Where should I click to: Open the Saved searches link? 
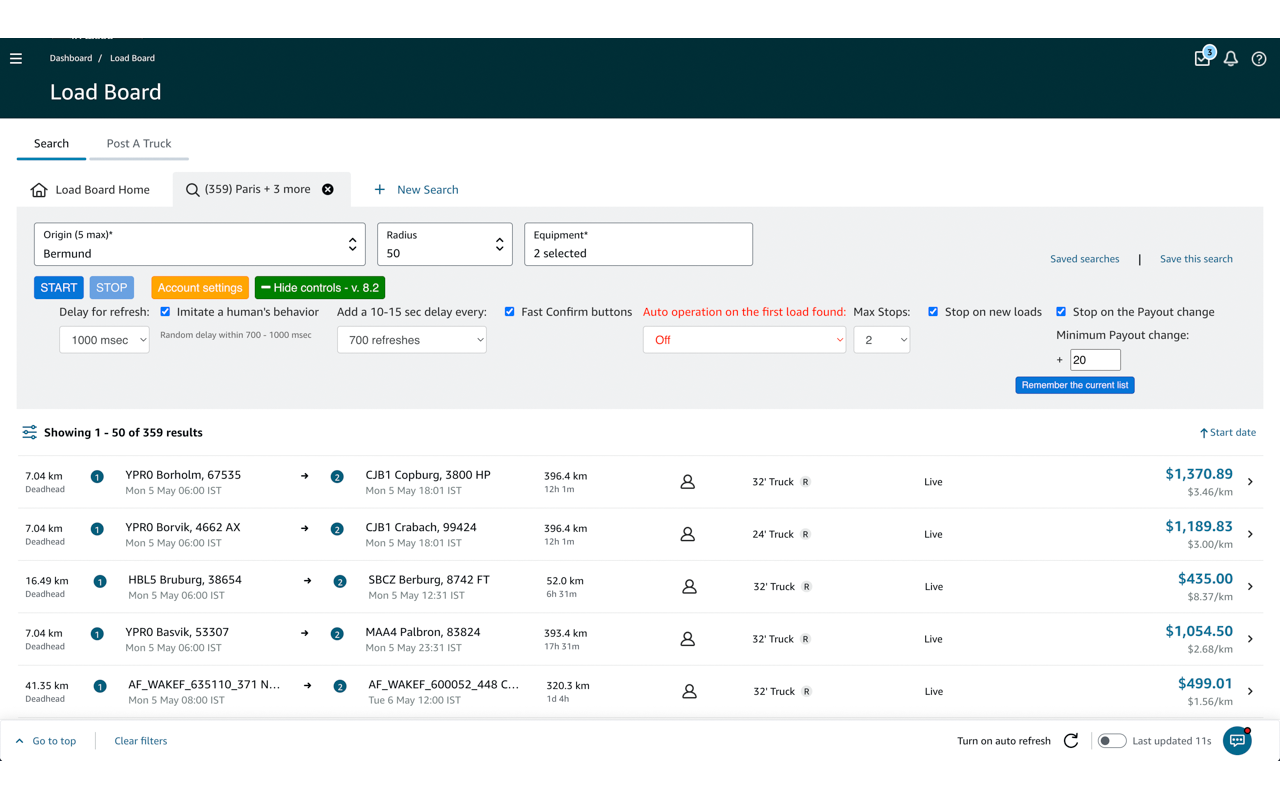coord(1085,259)
